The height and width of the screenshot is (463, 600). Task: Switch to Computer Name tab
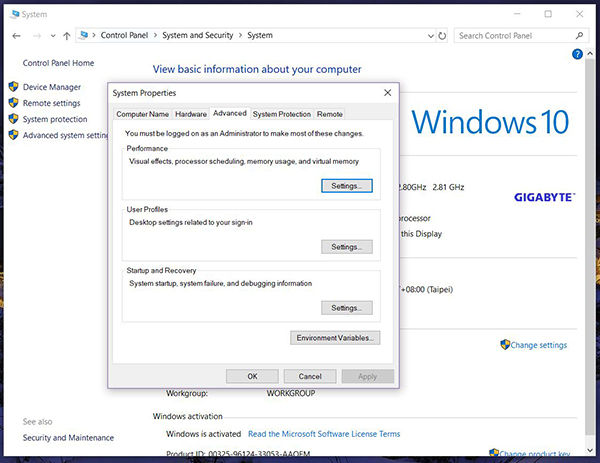coord(142,114)
